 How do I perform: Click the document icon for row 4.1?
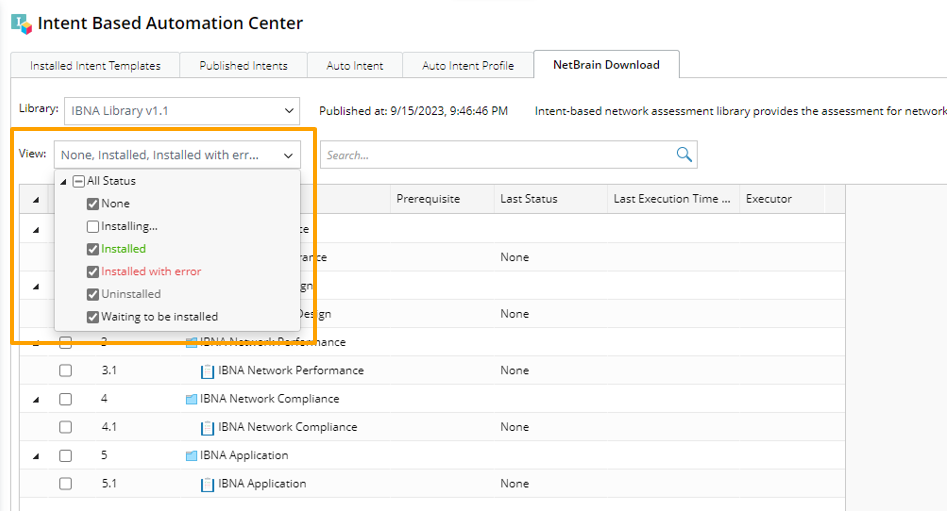point(208,427)
